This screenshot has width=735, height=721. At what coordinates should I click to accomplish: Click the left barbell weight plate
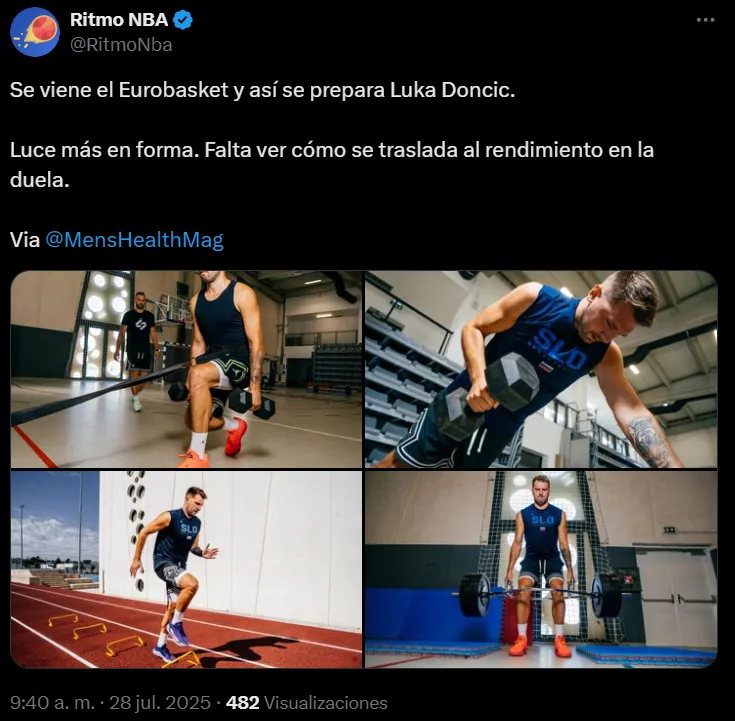(x=474, y=595)
